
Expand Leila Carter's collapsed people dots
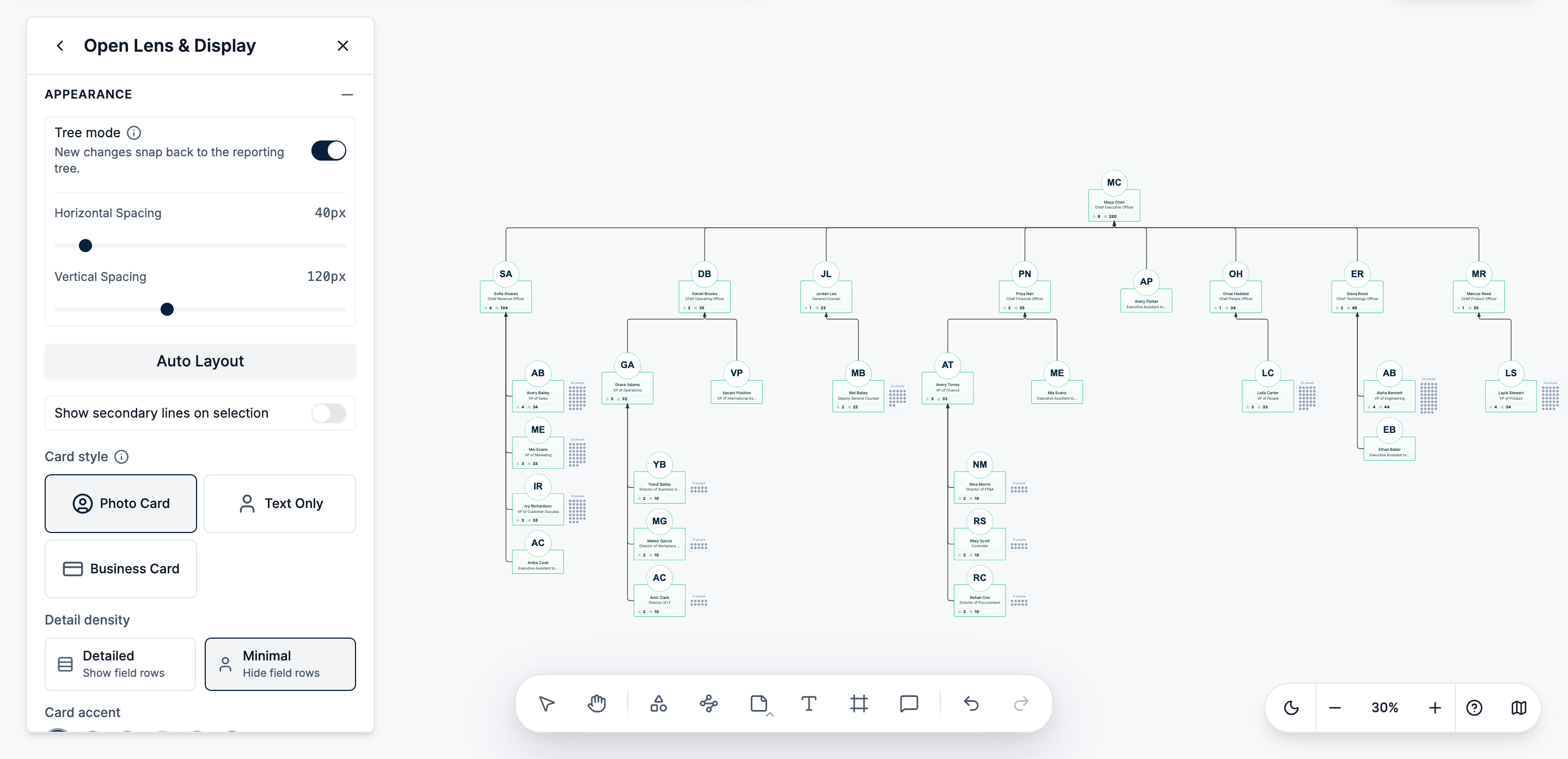[1307, 396]
